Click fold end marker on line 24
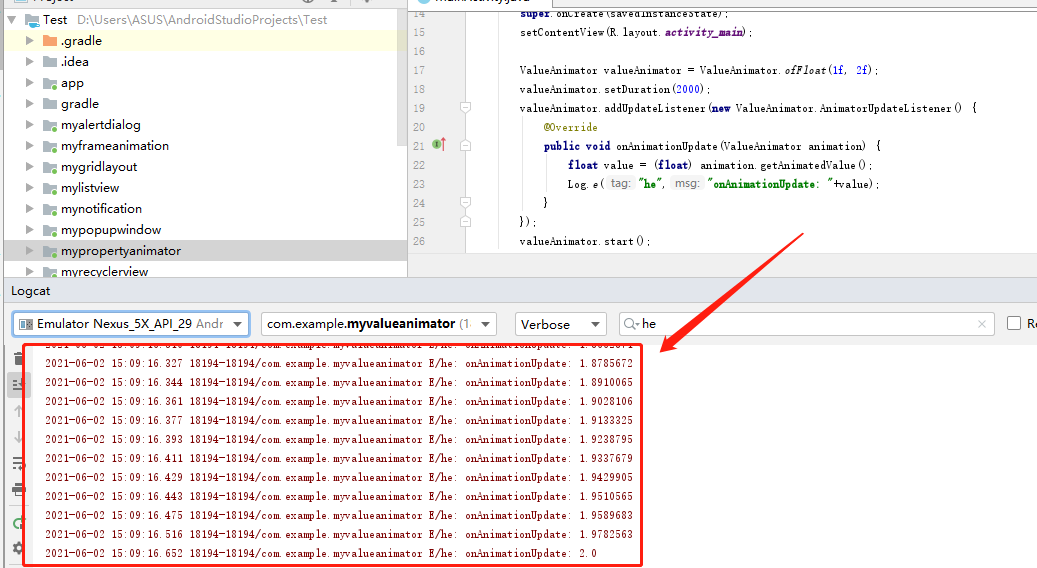 (466, 202)
